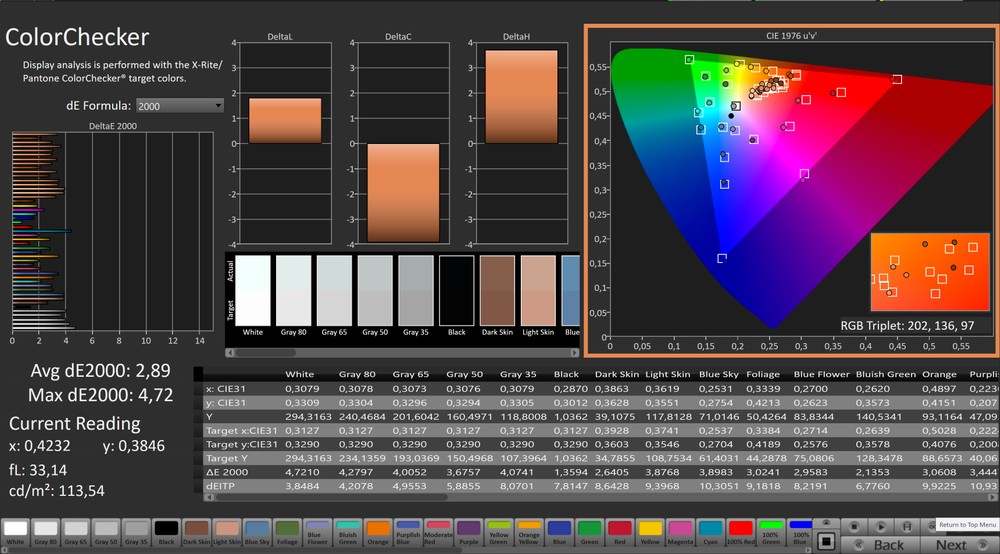Select the Foliage patch in bottom strip

pos(287,532)
